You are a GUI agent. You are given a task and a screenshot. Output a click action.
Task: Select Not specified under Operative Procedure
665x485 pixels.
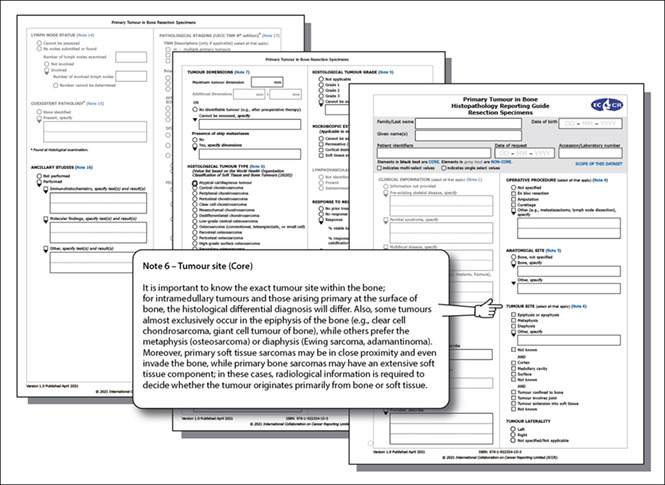point(513,187)
